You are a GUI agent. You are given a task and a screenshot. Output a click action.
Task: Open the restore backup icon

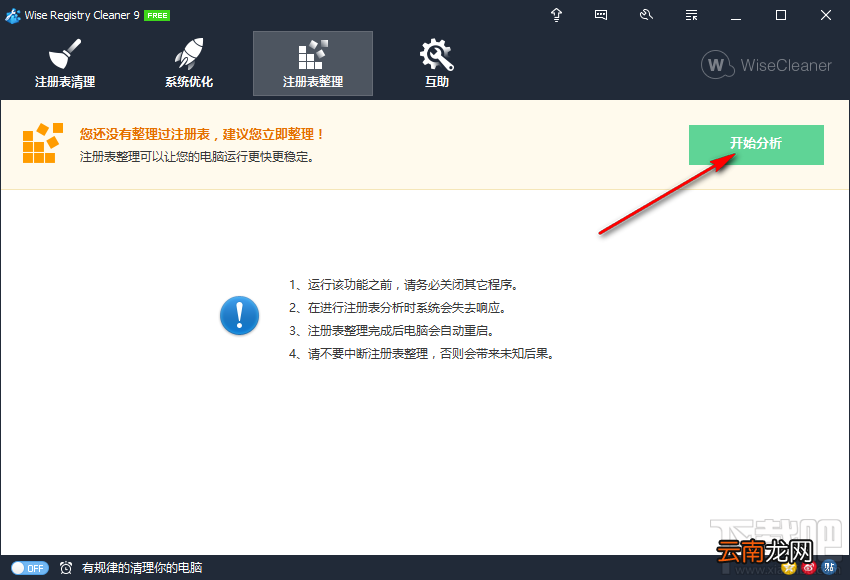click(x=646, y=15)
